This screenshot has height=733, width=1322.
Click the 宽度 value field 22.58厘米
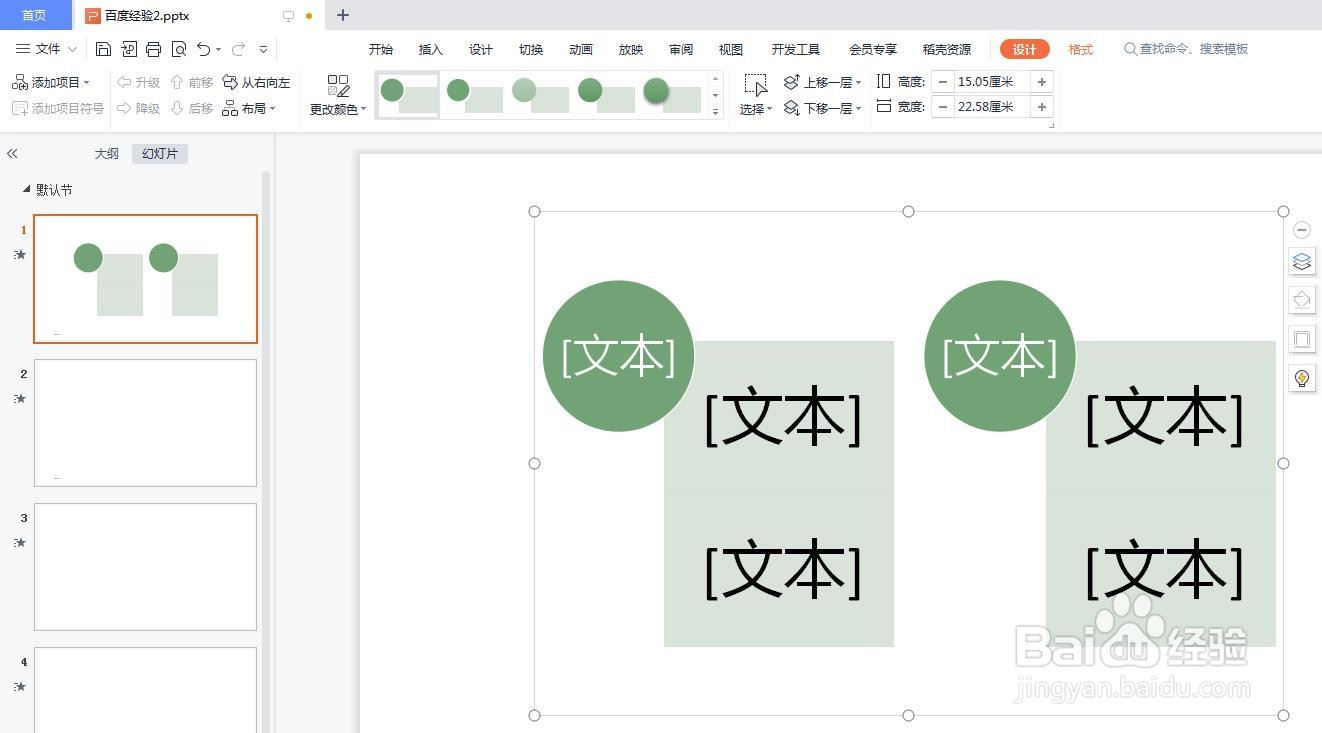[x=992, y=107]
